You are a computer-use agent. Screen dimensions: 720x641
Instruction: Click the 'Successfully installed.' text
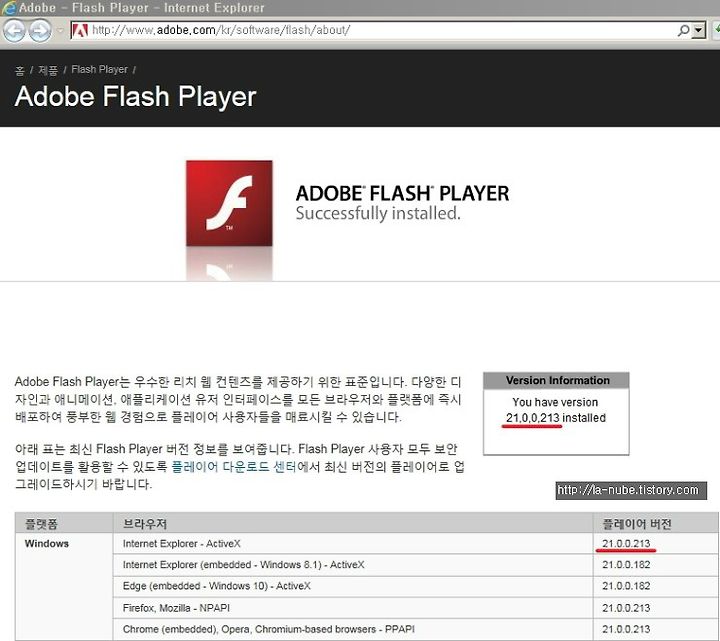pyautogui.click(x=377, y=214)
